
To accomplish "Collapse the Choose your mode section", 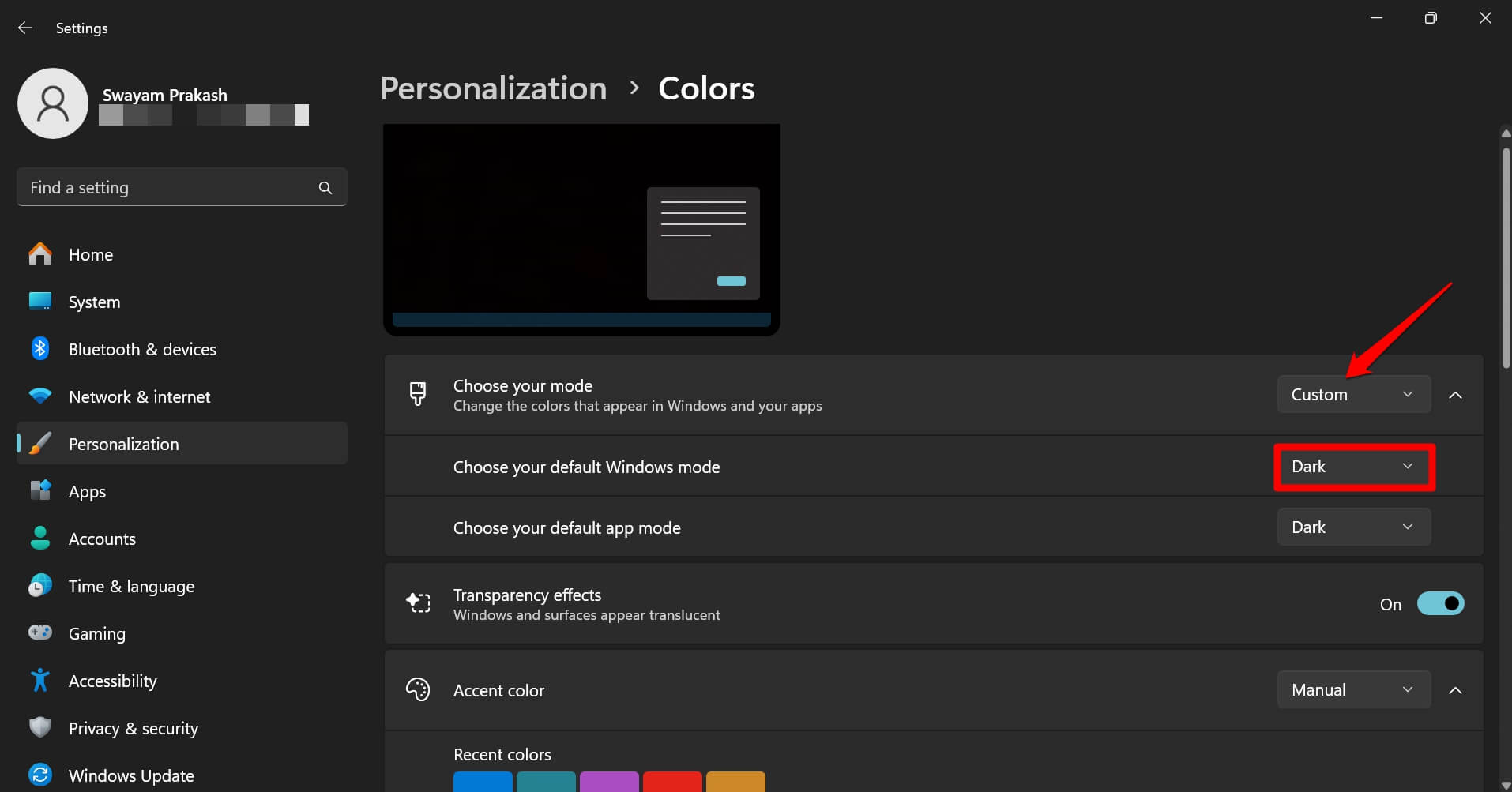I will [x=1455, y=395].
